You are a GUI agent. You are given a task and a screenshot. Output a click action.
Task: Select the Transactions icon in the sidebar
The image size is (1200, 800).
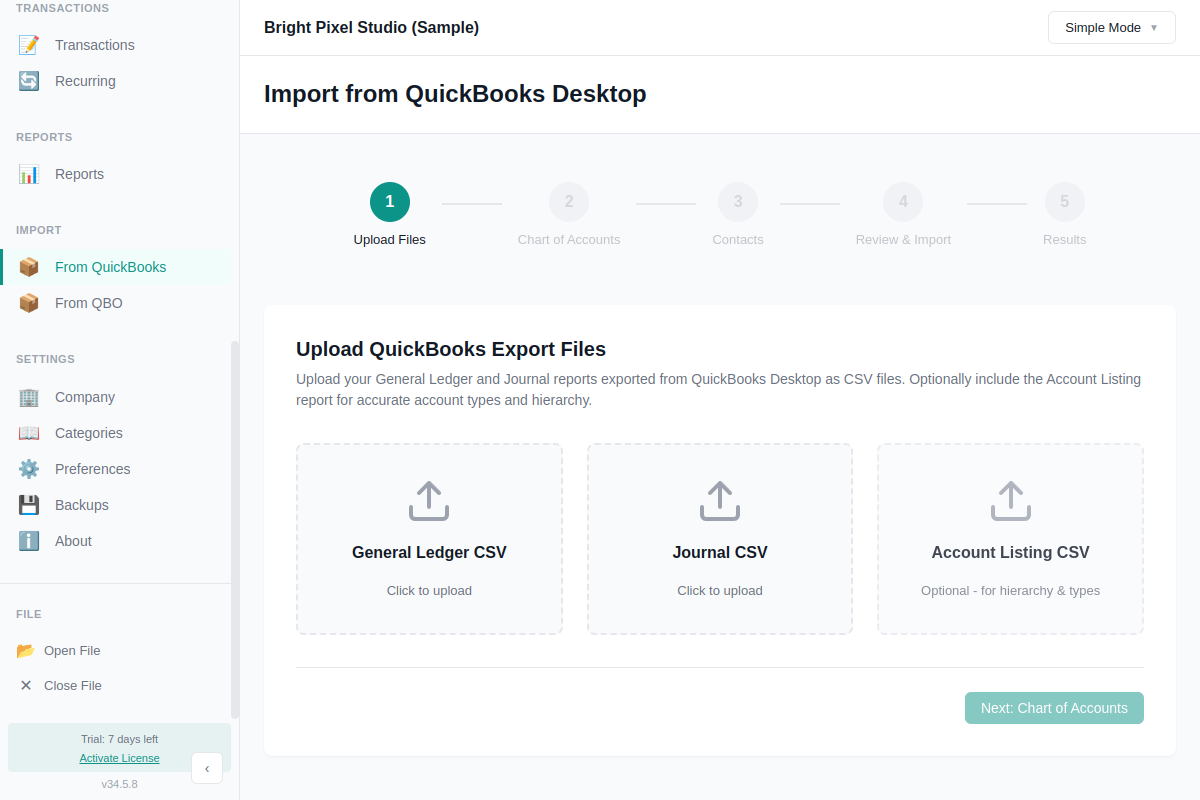point(27,44)
